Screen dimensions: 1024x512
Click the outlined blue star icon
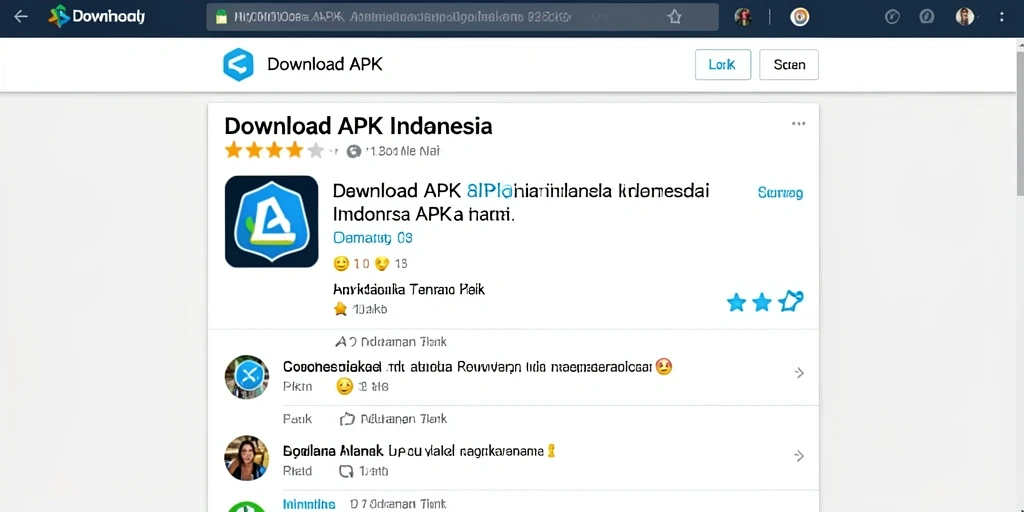(792, 301)
